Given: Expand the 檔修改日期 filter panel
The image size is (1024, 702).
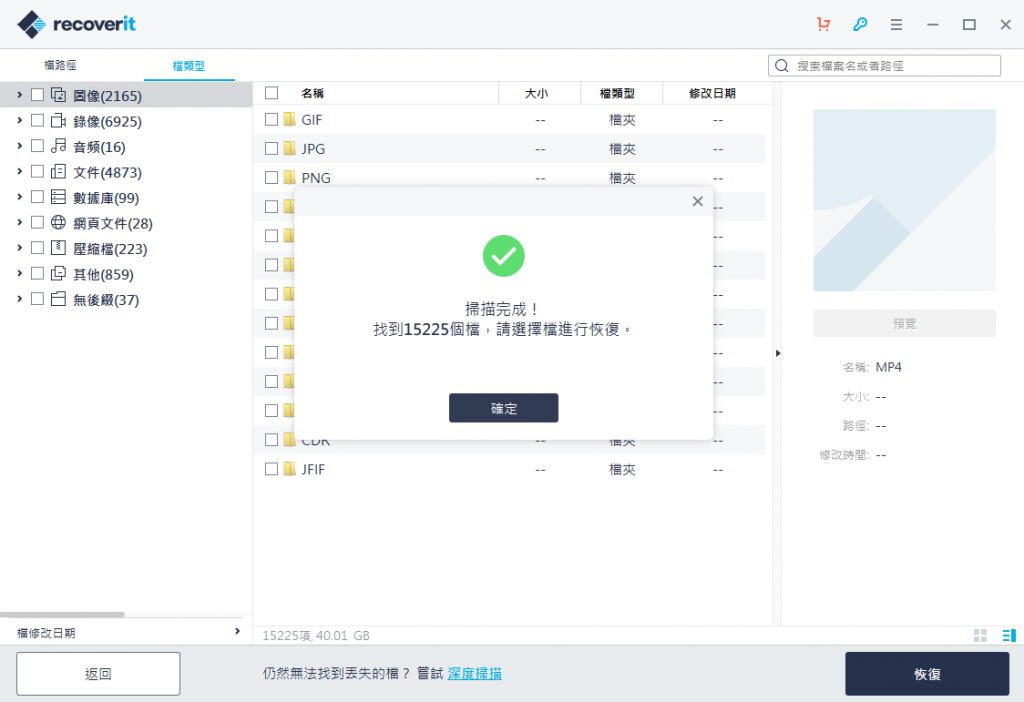Looking at the screenshot, I should 237,632.
